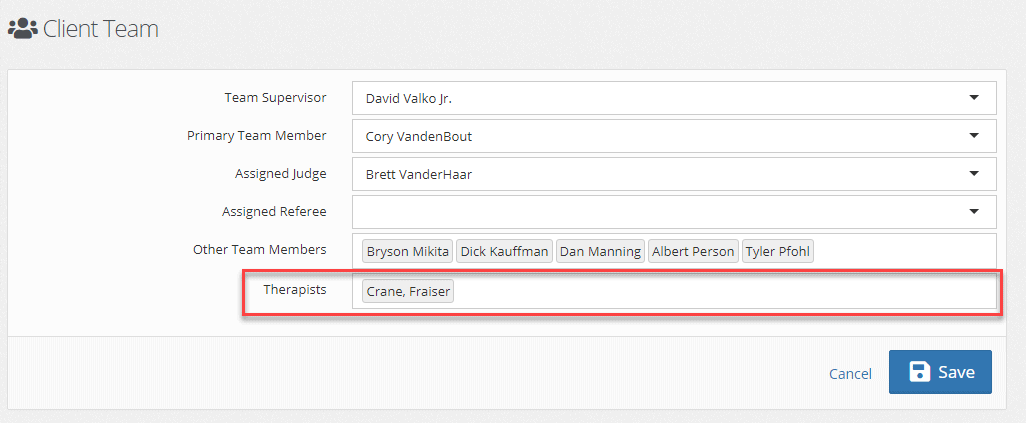Expand the Assigned Judge dropdown arrow
The height and width of the screenshot is (423, 1026).
coord(974,174)
